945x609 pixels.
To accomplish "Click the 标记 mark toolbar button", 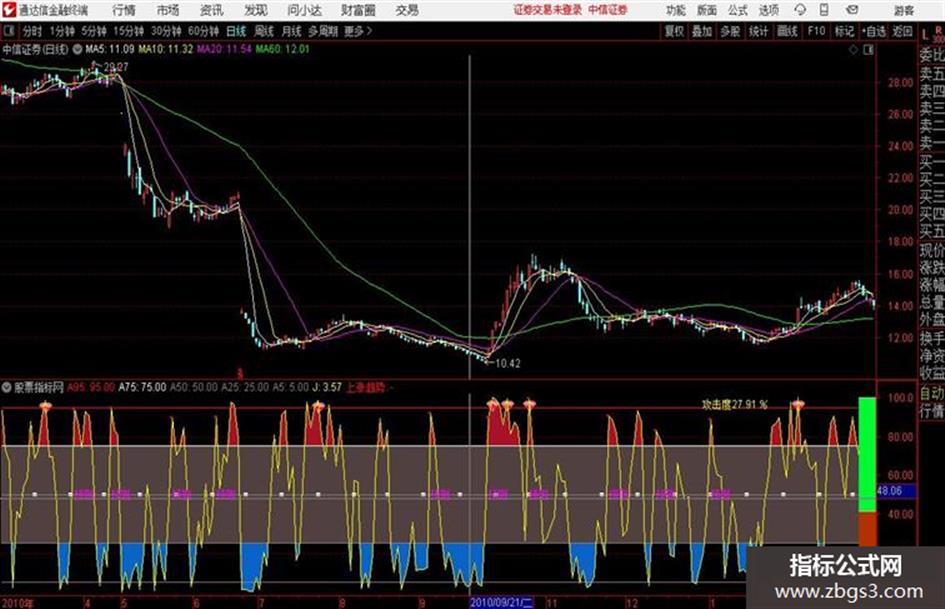I will (x=844, y=31).
